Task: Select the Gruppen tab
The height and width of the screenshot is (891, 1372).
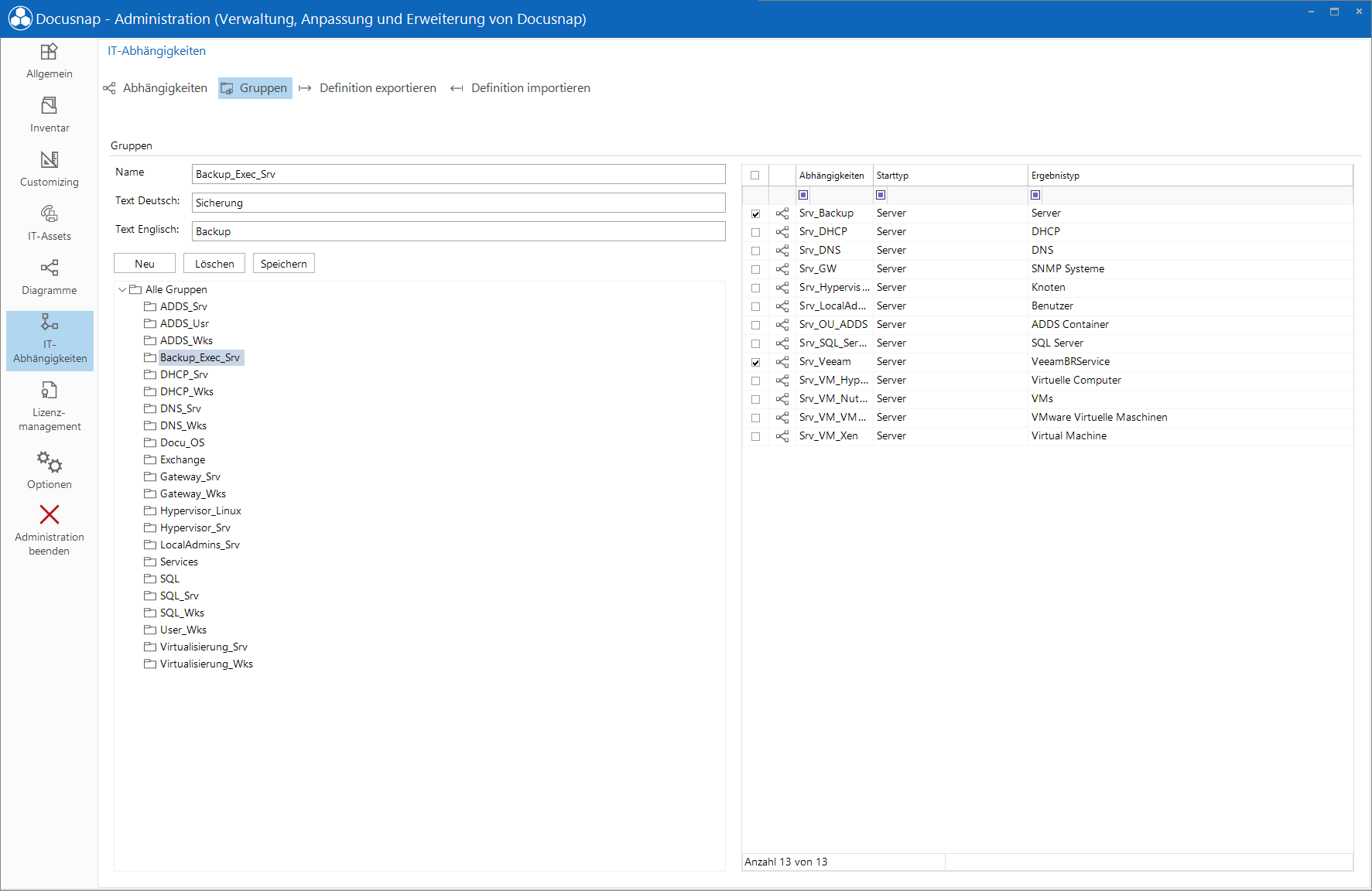Action: [255, 88]
